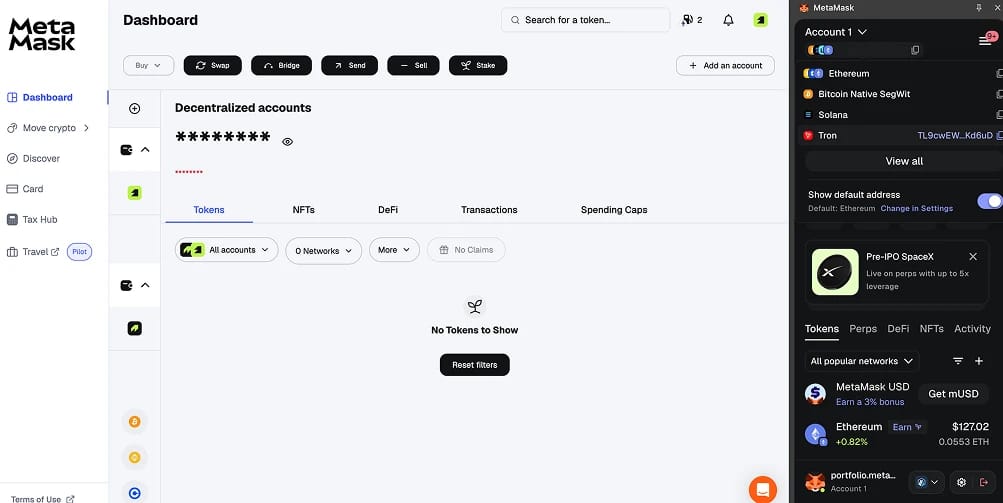
Task: Expand the Move crypto sidebar menu
Action: point(48,128)
